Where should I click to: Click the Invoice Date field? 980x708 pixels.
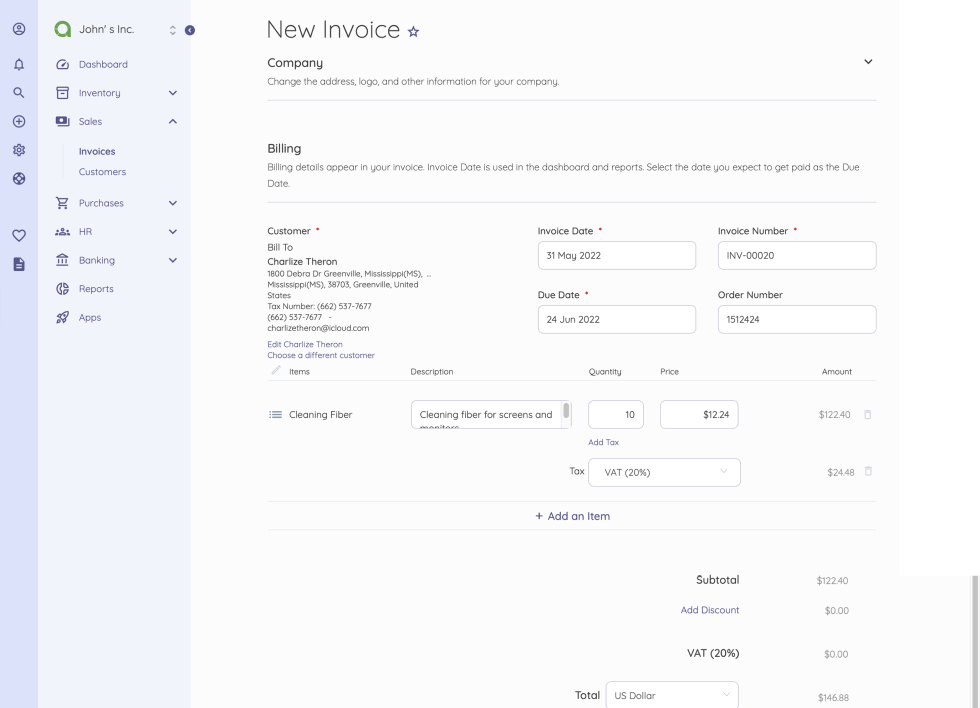(617, 255)
